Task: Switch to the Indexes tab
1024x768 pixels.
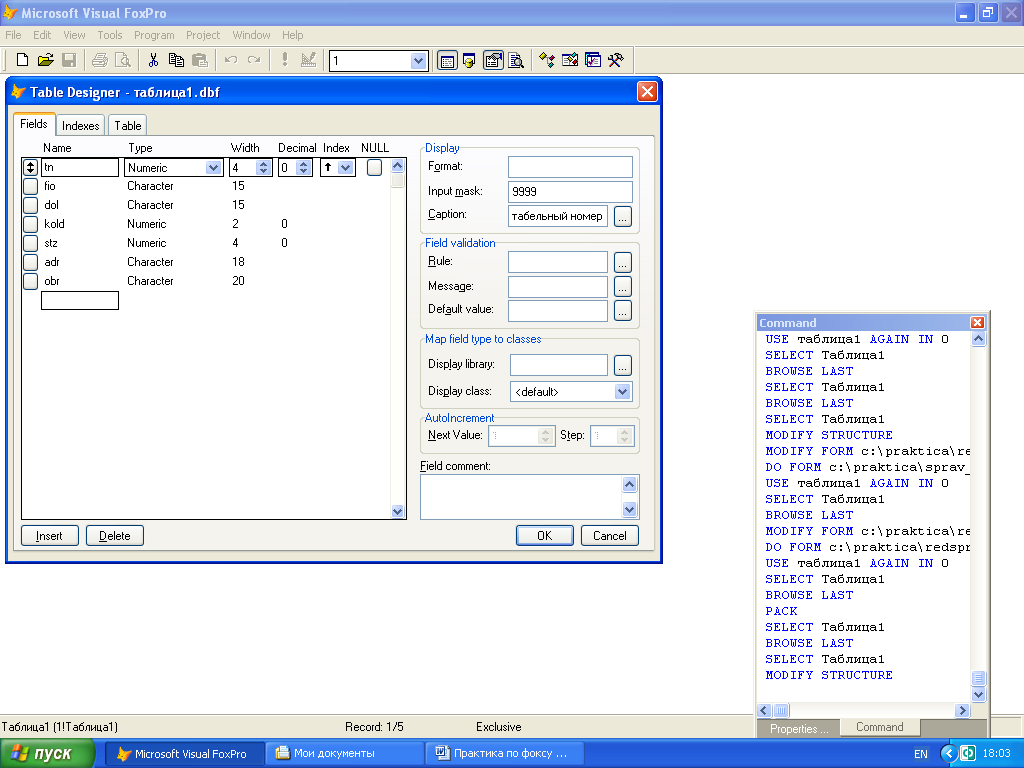Action: pyautogui.click(x=80, y=125)
